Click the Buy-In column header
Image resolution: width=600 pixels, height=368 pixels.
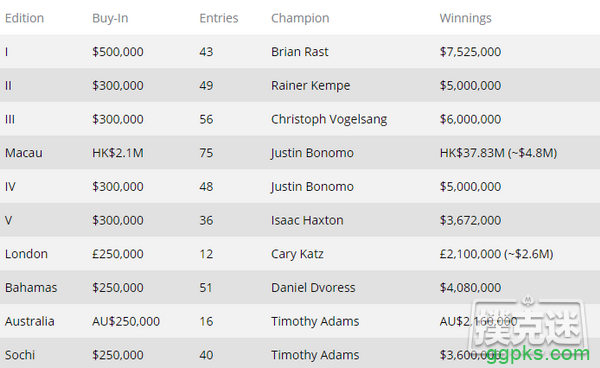point(110,18)
